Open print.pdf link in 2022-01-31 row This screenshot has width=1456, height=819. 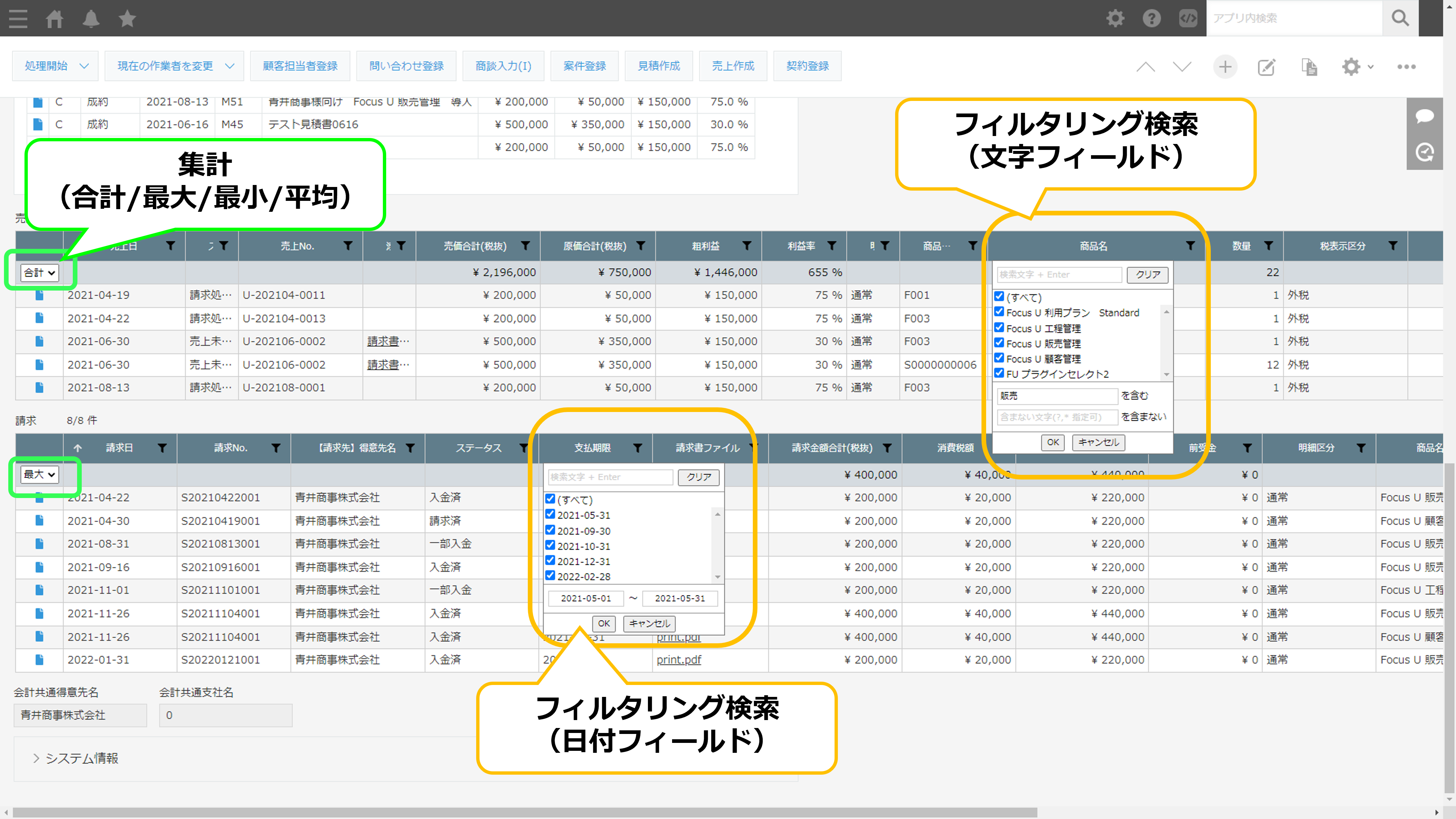(x=678, y=660)
